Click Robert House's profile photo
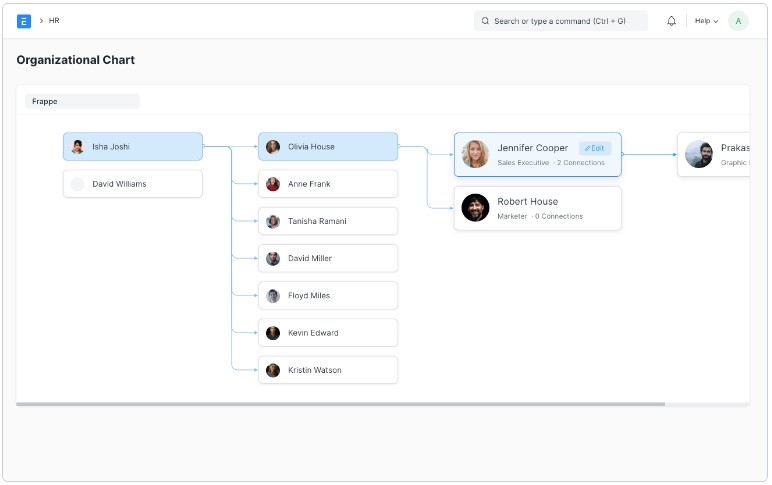The width and height of the screenshot is (772, 485). [x=475, y=208]
